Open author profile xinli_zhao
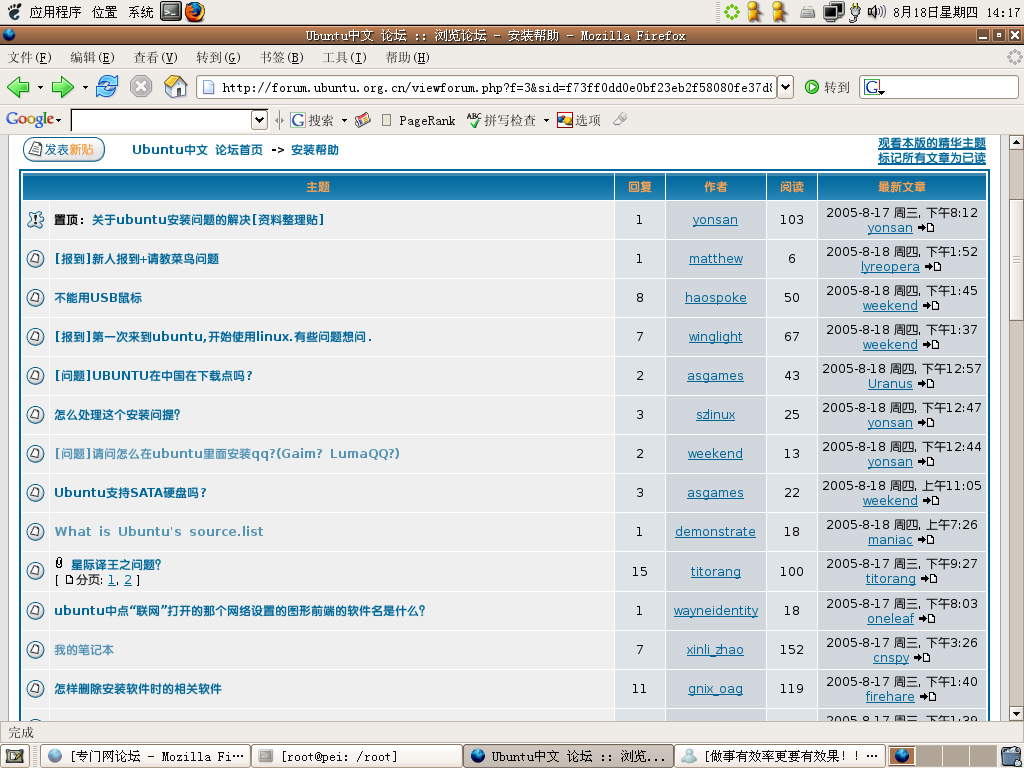Image resolution: width=1024 pixels, height=768 pixels. (715, 650)
